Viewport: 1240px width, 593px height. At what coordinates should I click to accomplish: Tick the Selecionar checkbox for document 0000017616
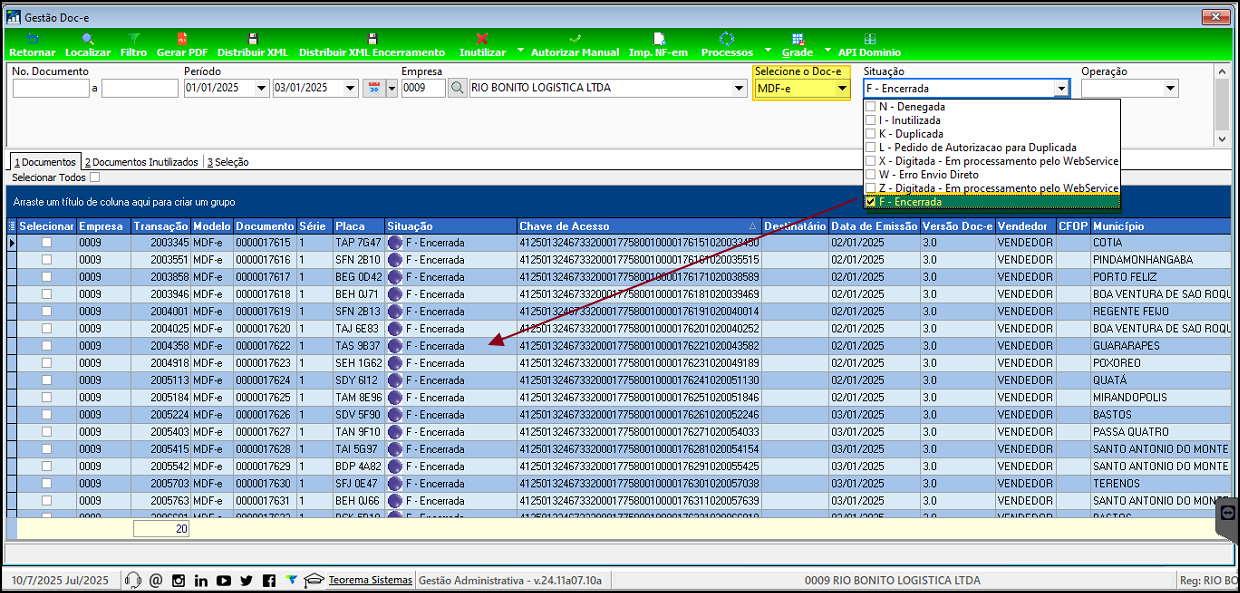[x=46, y=260]
